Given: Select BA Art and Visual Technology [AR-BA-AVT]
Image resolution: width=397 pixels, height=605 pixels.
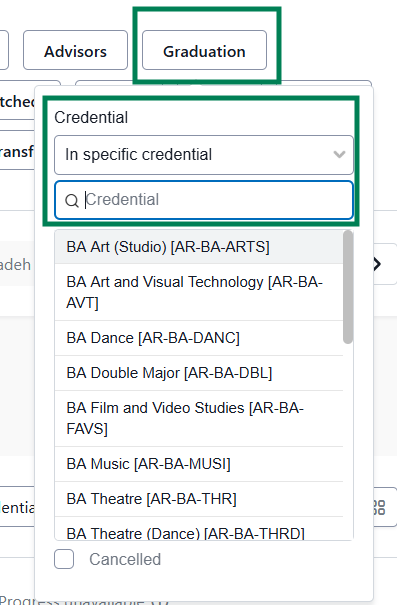Looking at the screenshot, I should 199,292.
